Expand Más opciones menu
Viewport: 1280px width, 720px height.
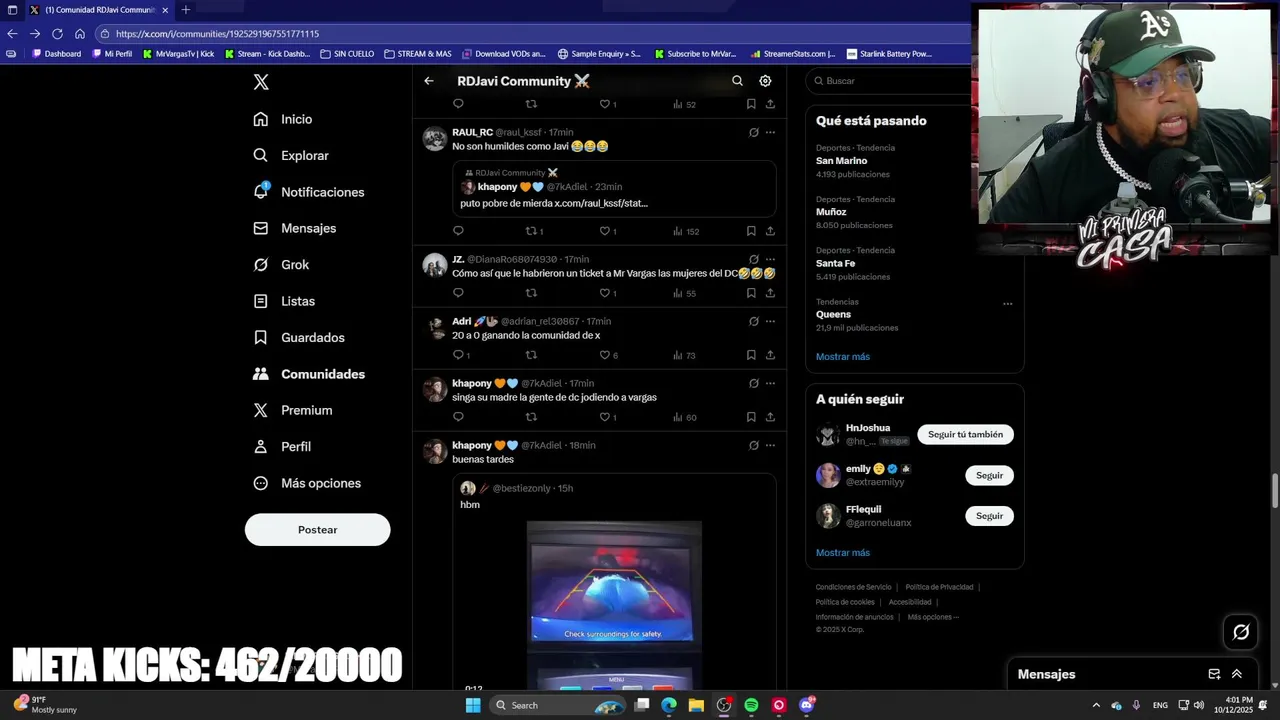(x=307, y=483)
